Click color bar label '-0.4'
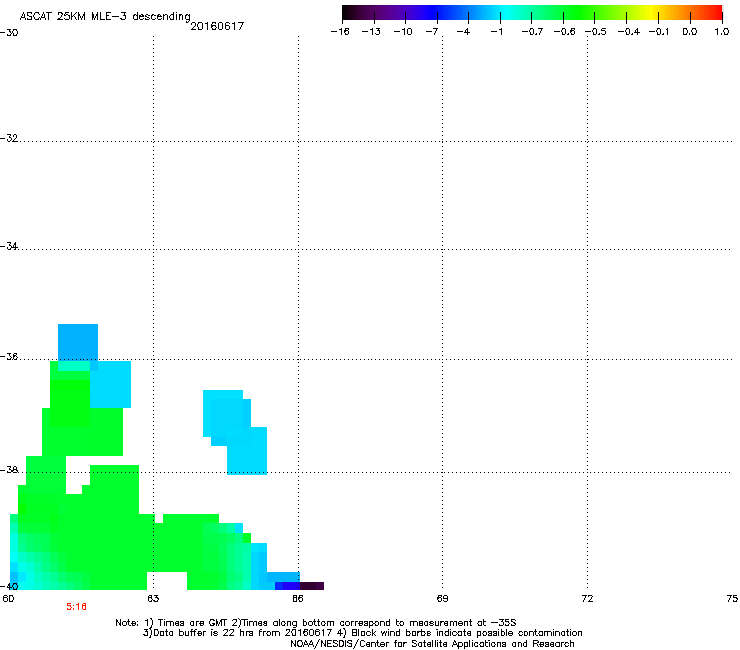 tap(629, 32)
